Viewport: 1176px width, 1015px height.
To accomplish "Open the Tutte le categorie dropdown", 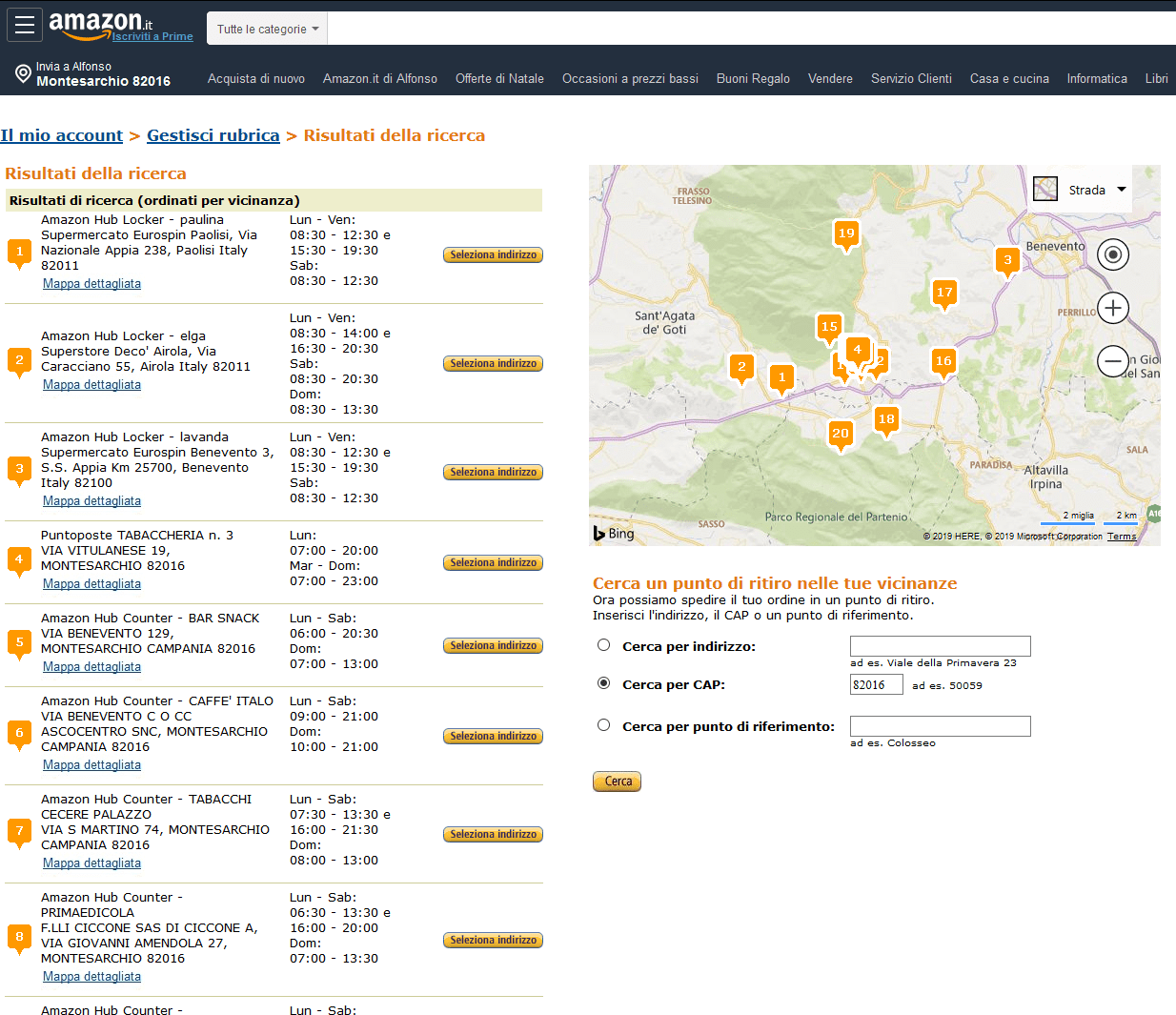I will (x=267, y=29).
